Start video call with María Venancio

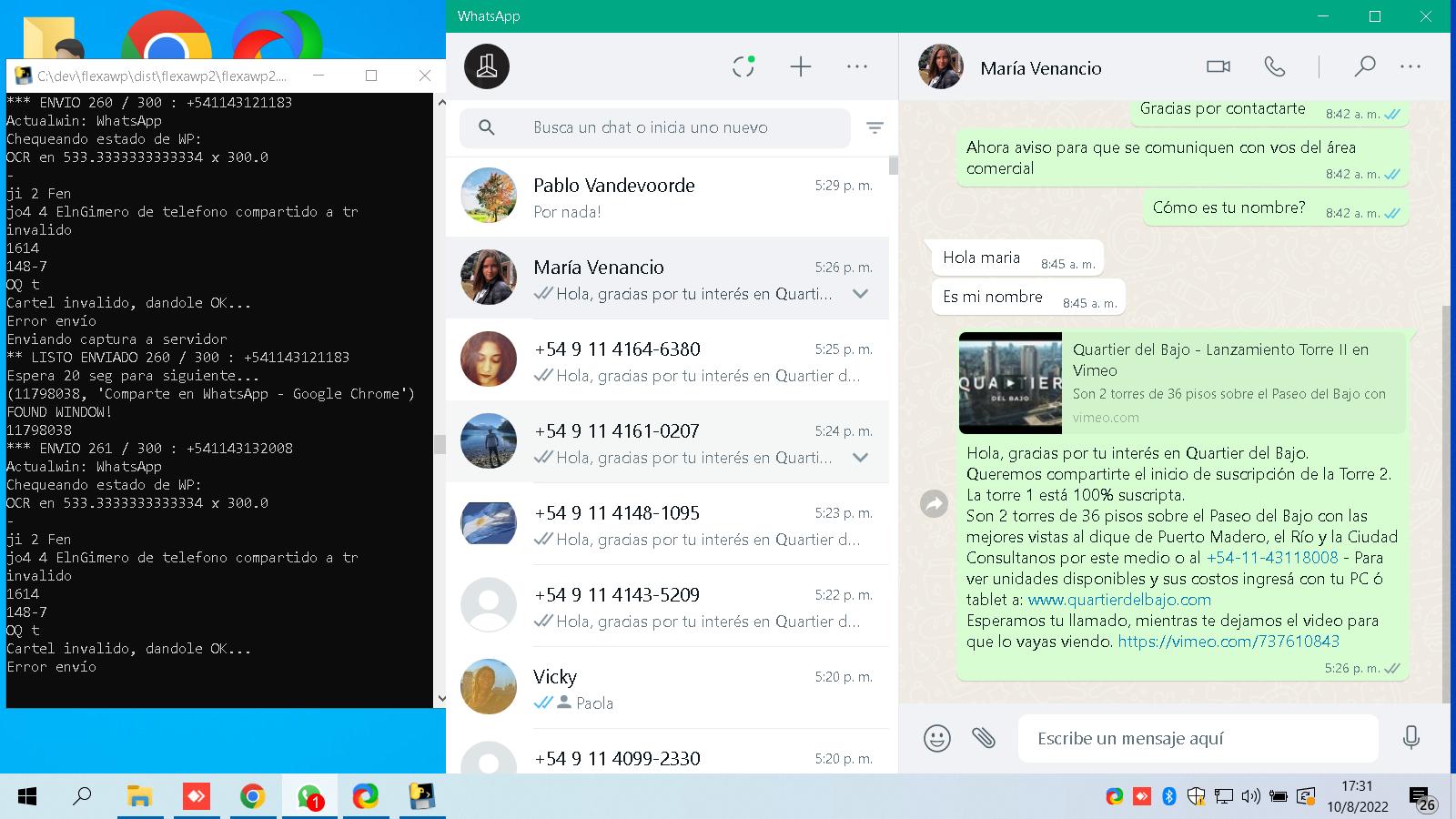click(x=1218, y=66)
